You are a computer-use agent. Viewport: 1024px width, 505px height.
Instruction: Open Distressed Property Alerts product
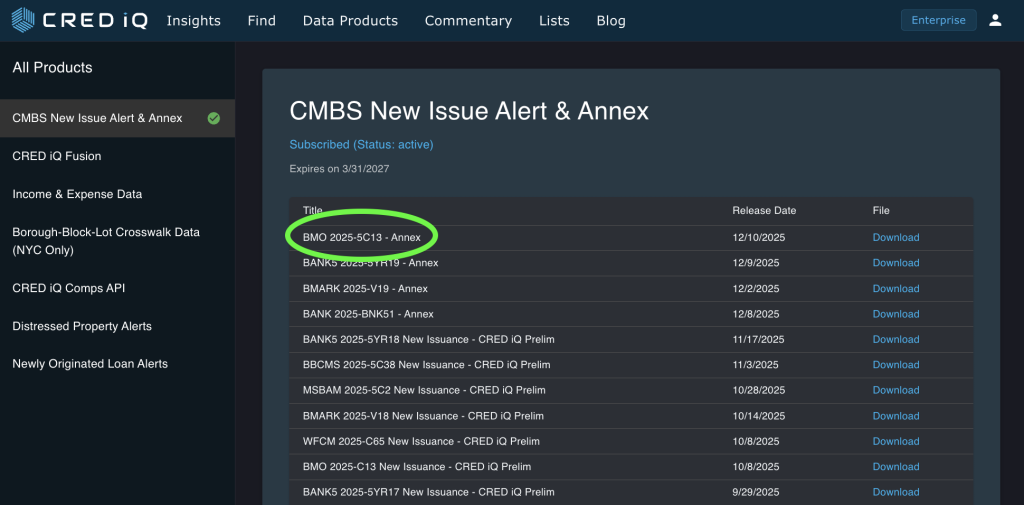pyautogui.click(x=82, y=326)
